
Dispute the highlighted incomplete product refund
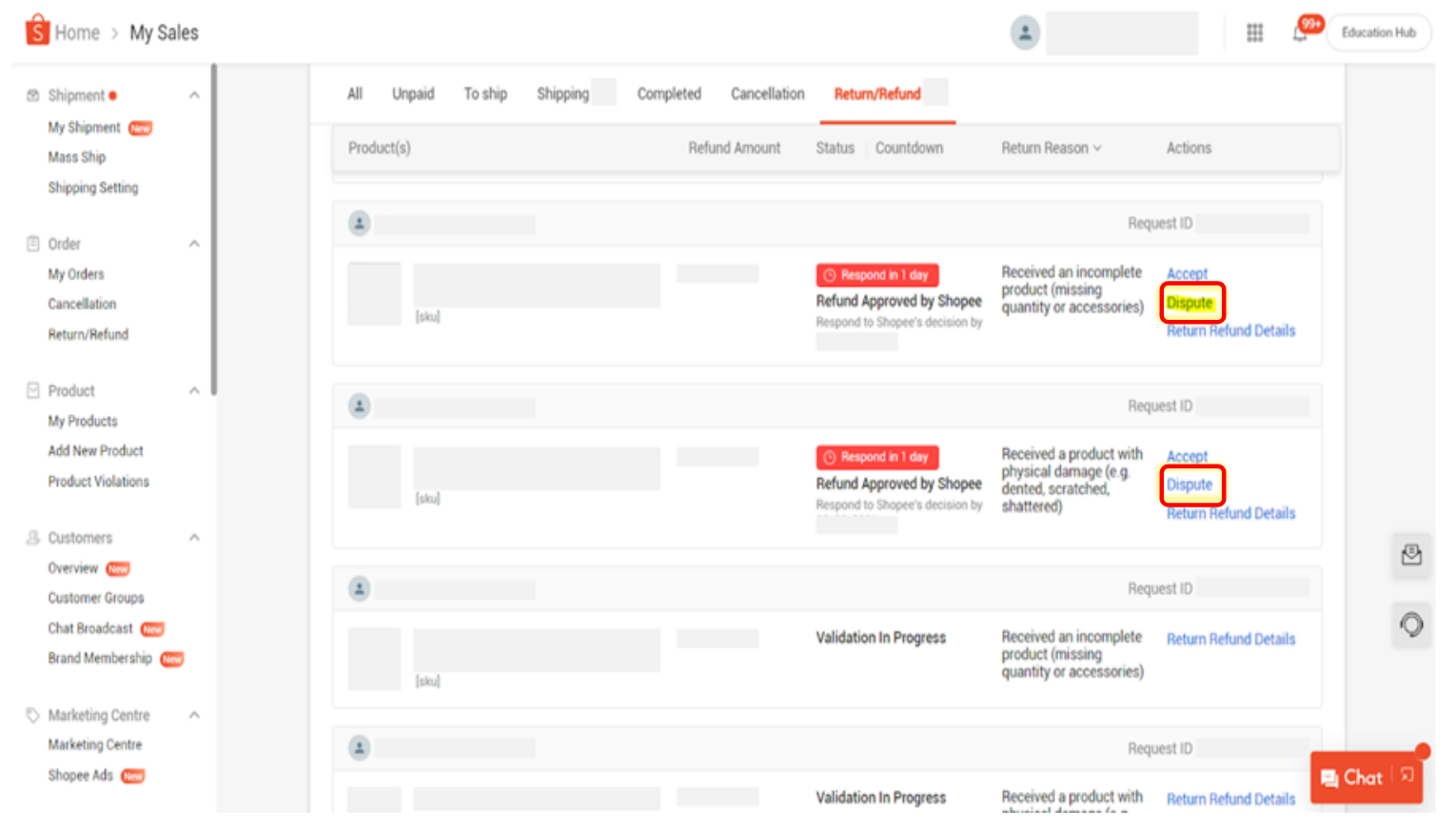point(1190,303)
